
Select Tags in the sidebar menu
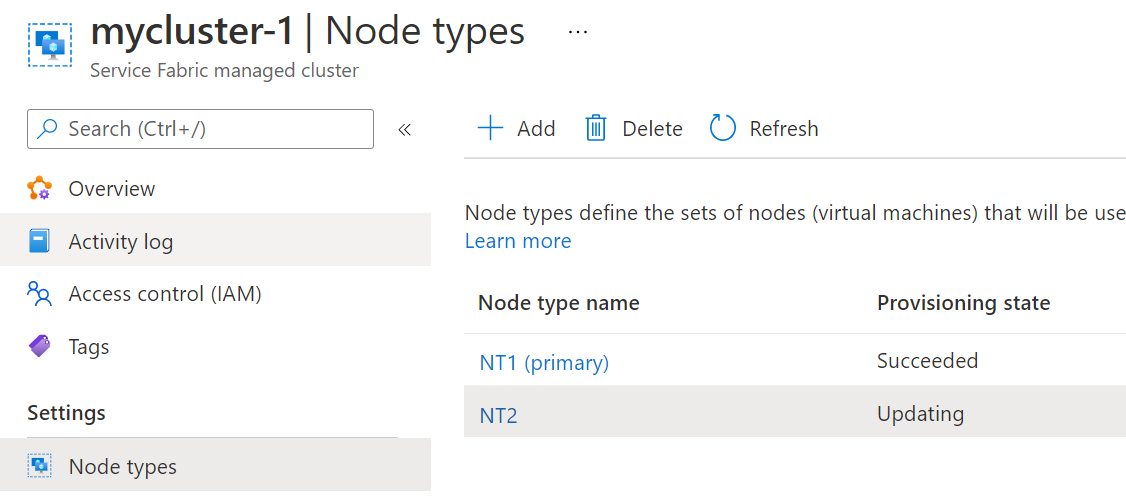tap(89, 347)
